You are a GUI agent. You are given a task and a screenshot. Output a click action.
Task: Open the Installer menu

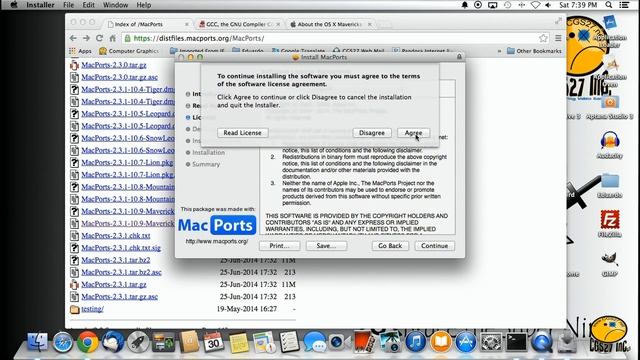coord(40,5)
